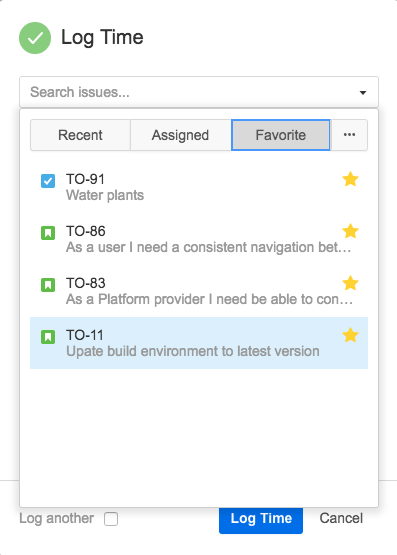Cancel the Log Time dialog

click(341, 518)
